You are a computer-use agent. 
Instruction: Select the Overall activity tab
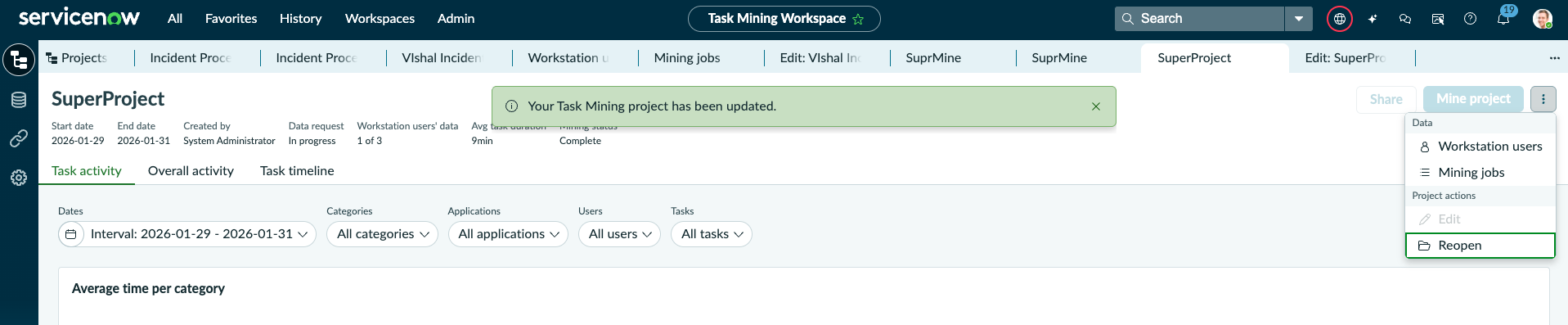click(x=191, y=170)
